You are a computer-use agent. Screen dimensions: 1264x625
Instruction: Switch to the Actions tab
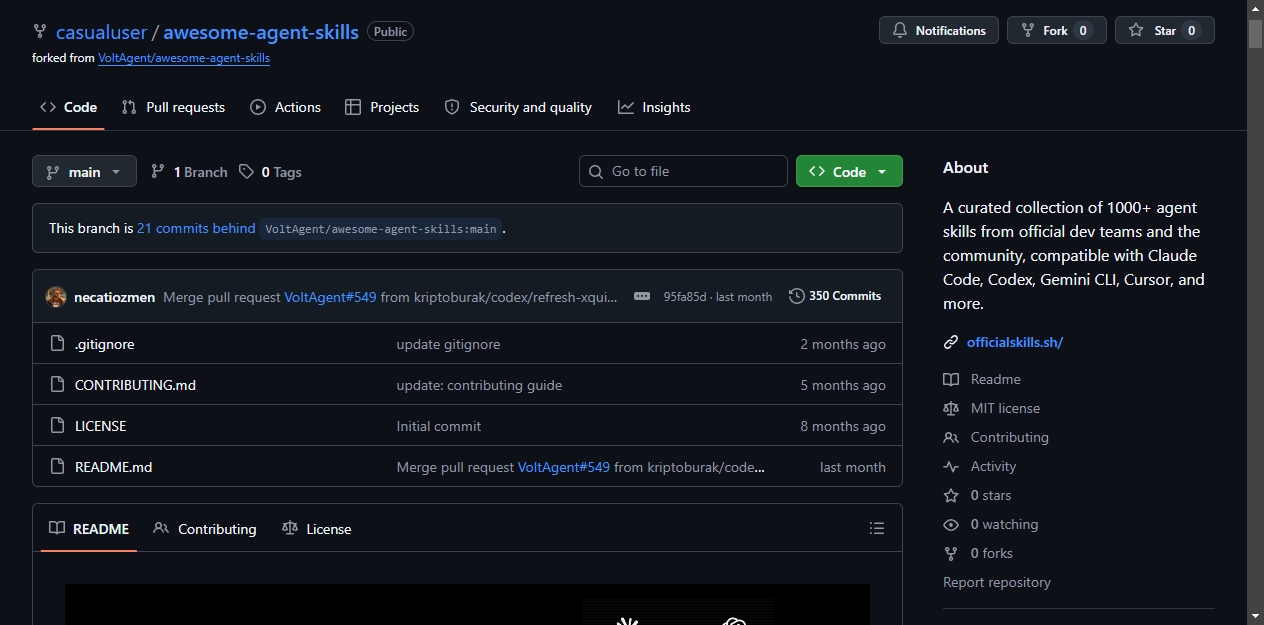(286, 107)
